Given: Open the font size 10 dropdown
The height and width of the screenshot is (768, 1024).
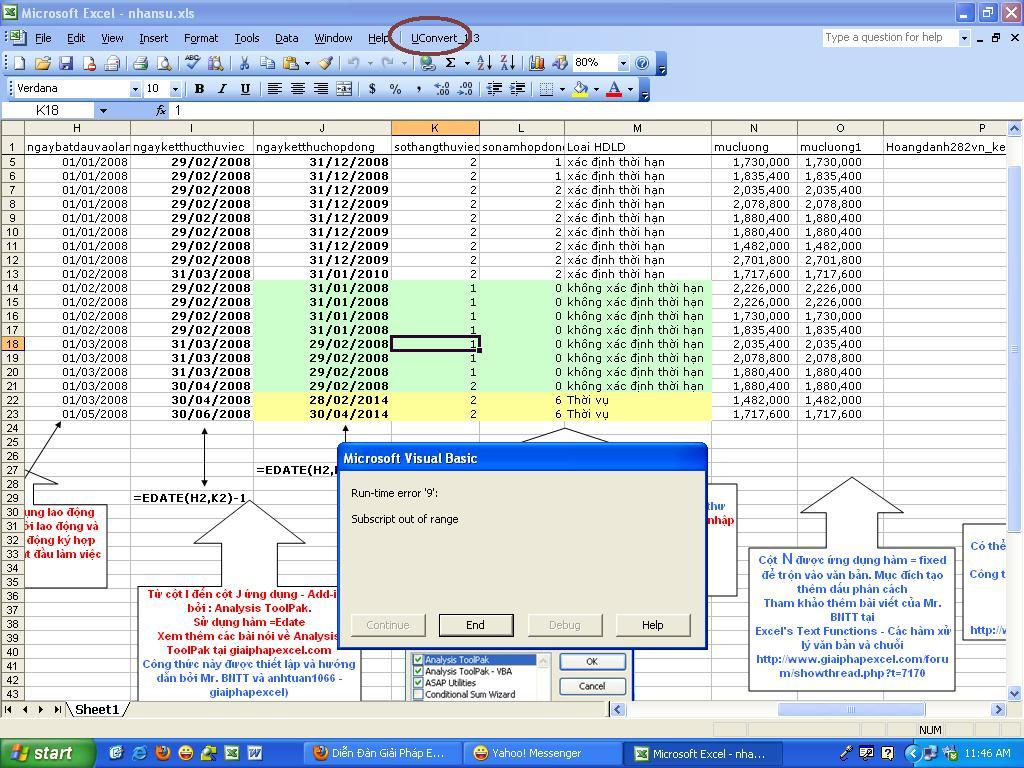Looking at the screenshot, I should point(175,89).
